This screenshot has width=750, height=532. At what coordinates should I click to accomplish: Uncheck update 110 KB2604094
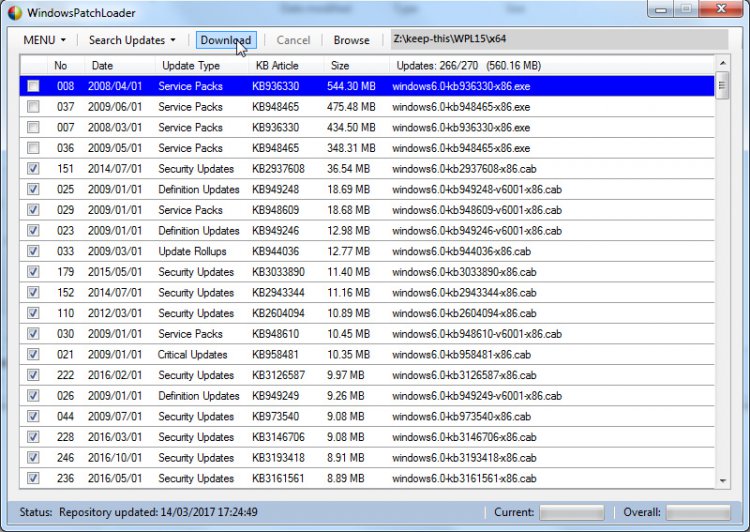[x=33, y=313]
